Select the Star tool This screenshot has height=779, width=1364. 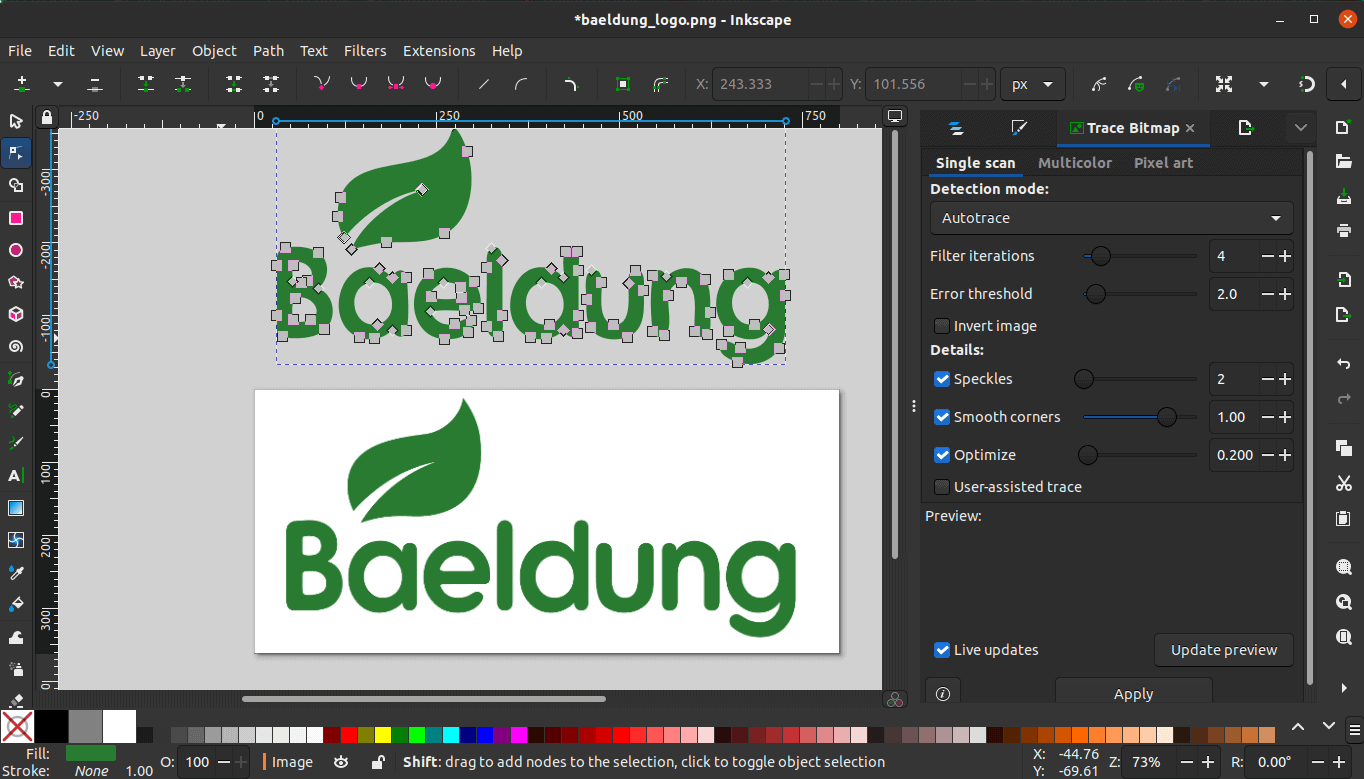click(15, 282)
